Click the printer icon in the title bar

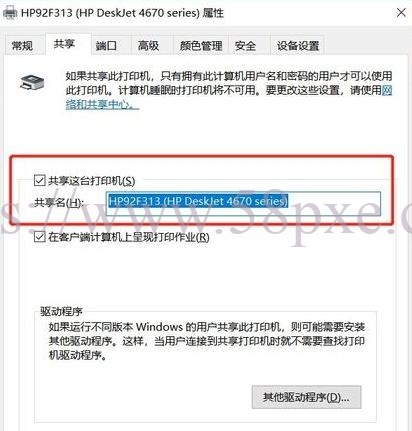pyautogui.click(x=10, y=13)
